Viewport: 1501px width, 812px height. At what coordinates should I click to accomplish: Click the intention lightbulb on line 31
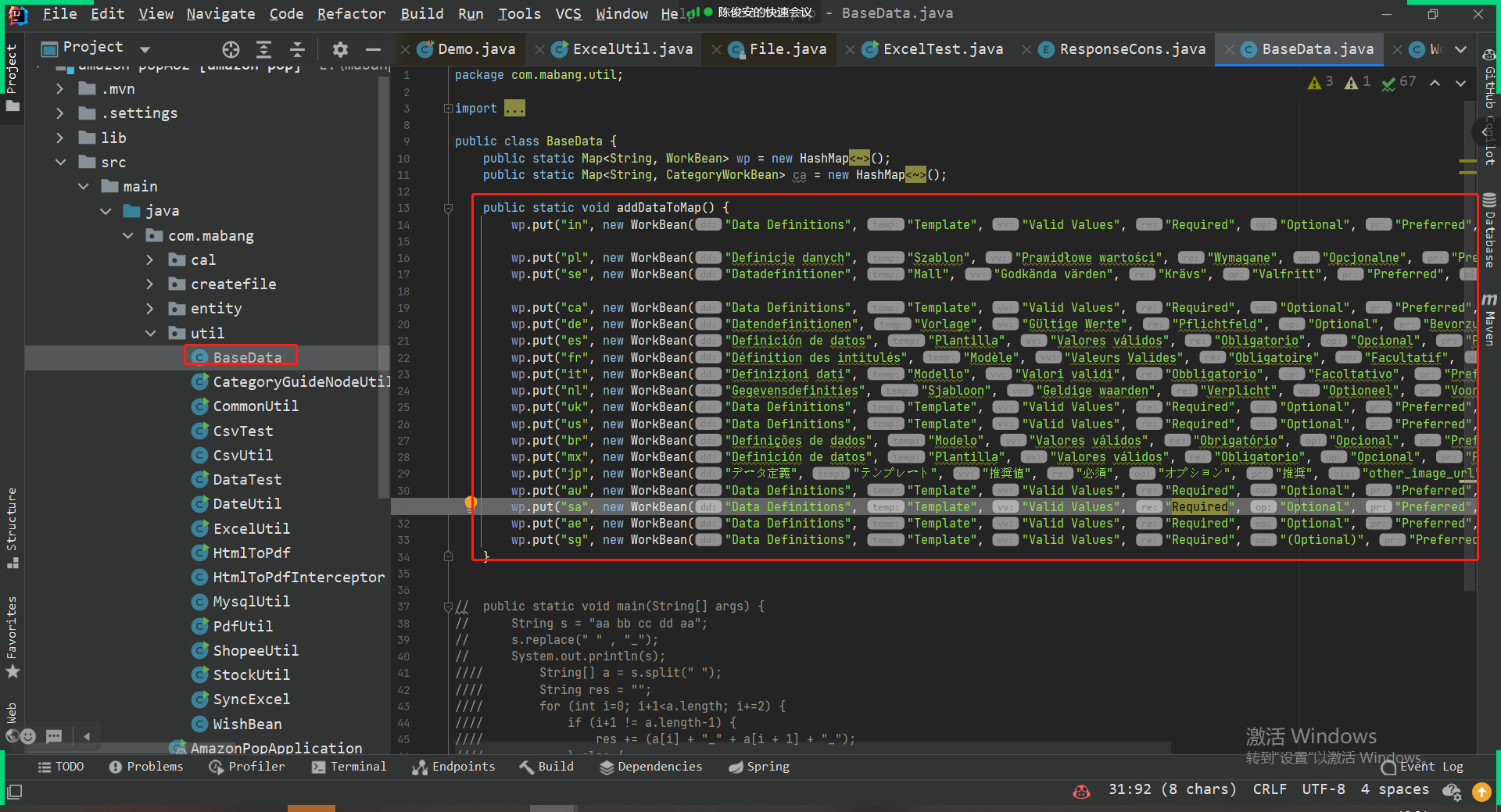(471, 503)
